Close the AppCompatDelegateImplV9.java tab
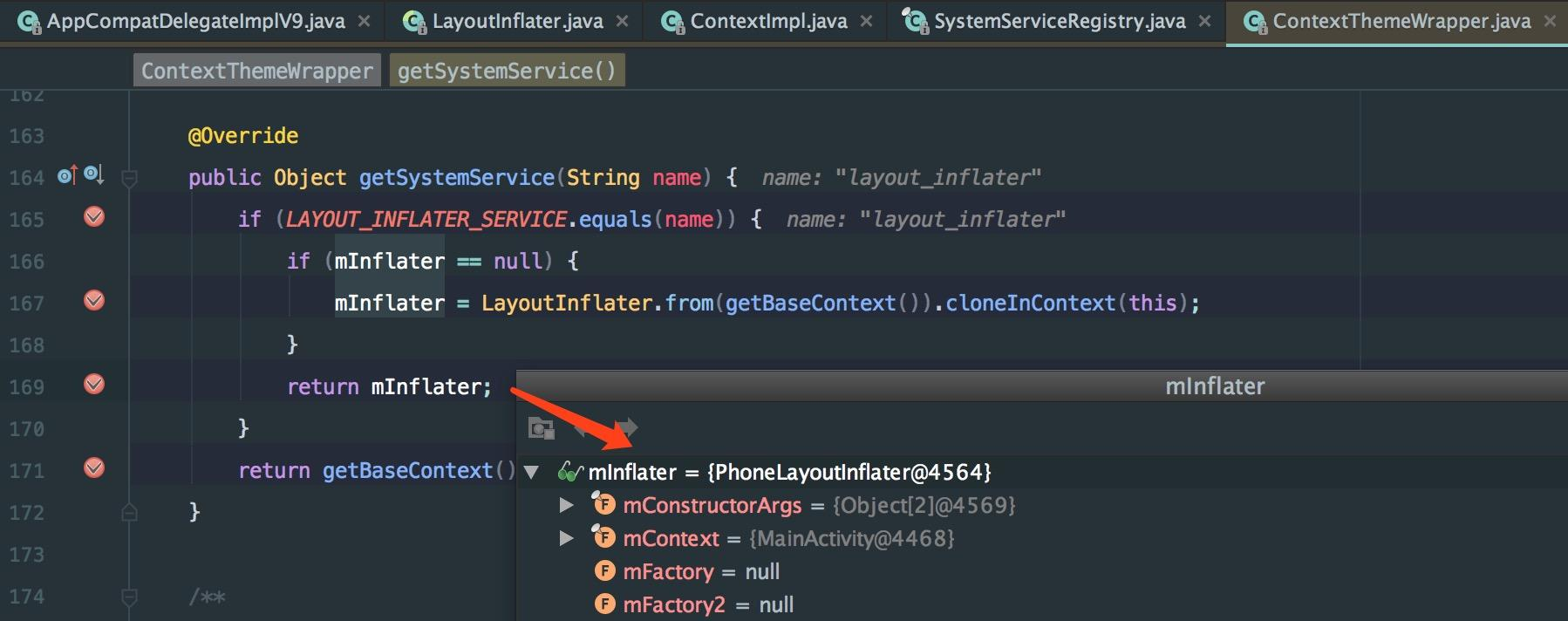 365,21
